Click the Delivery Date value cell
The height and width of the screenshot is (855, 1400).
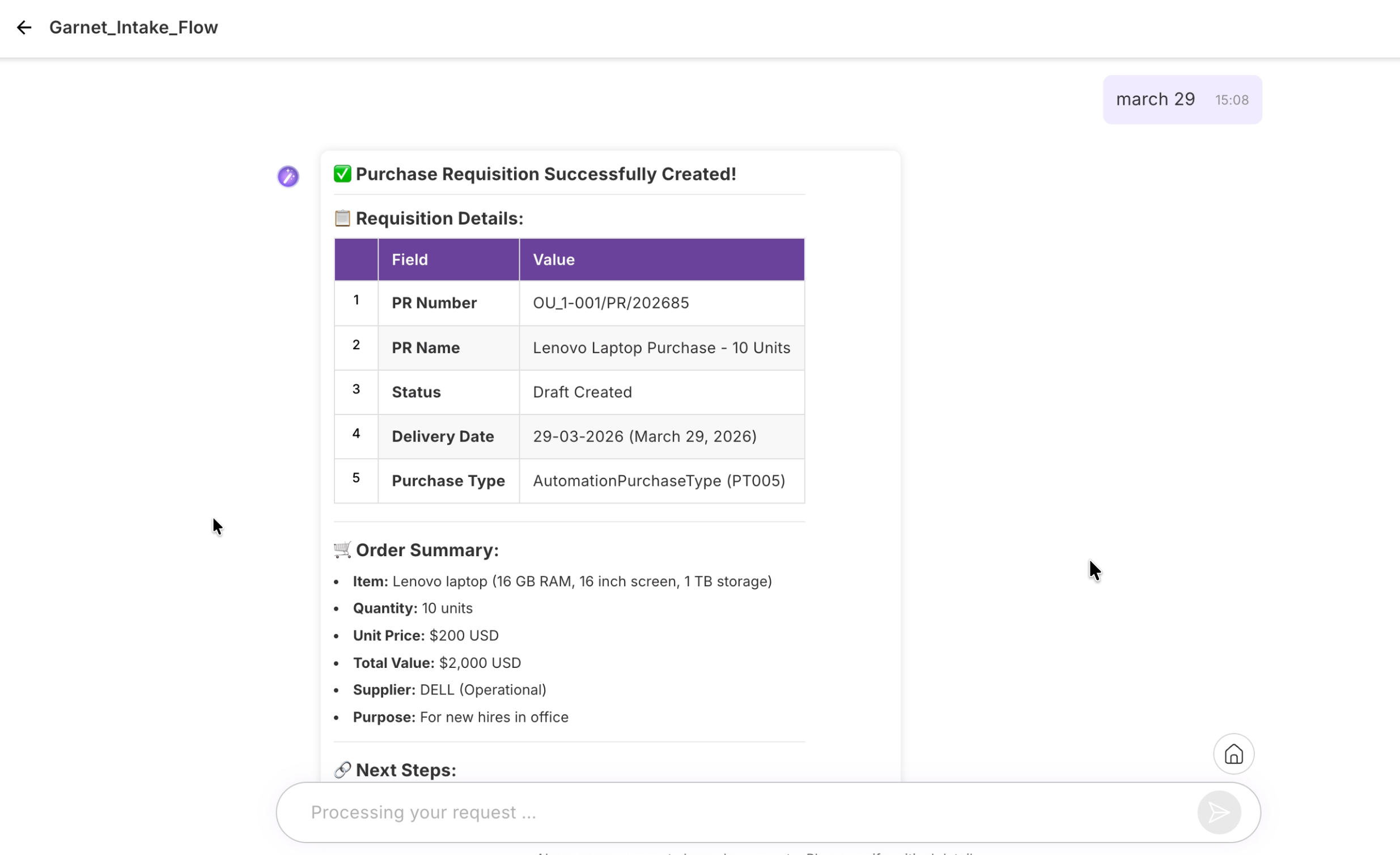[644, 437]
